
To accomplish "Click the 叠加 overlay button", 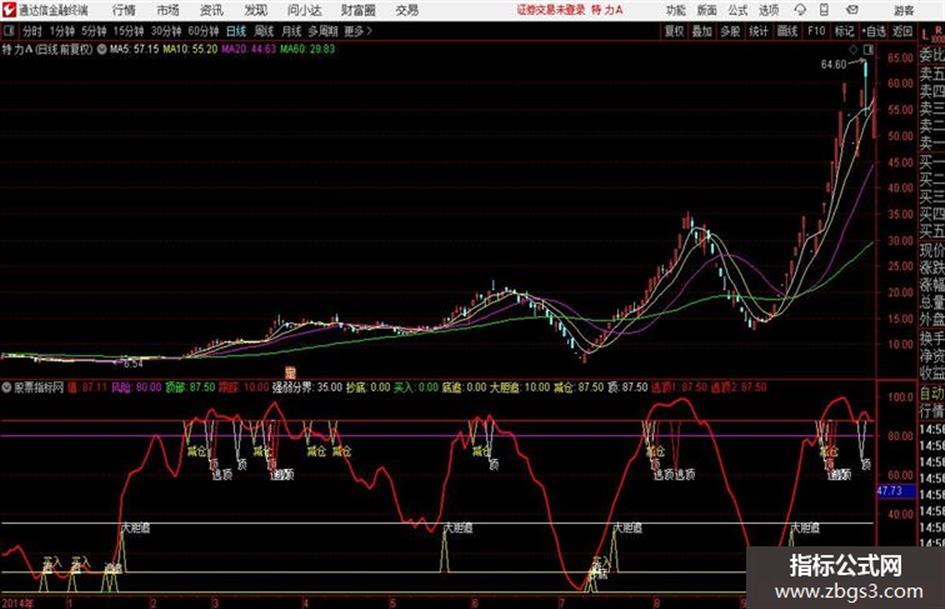I will (702, 31).
